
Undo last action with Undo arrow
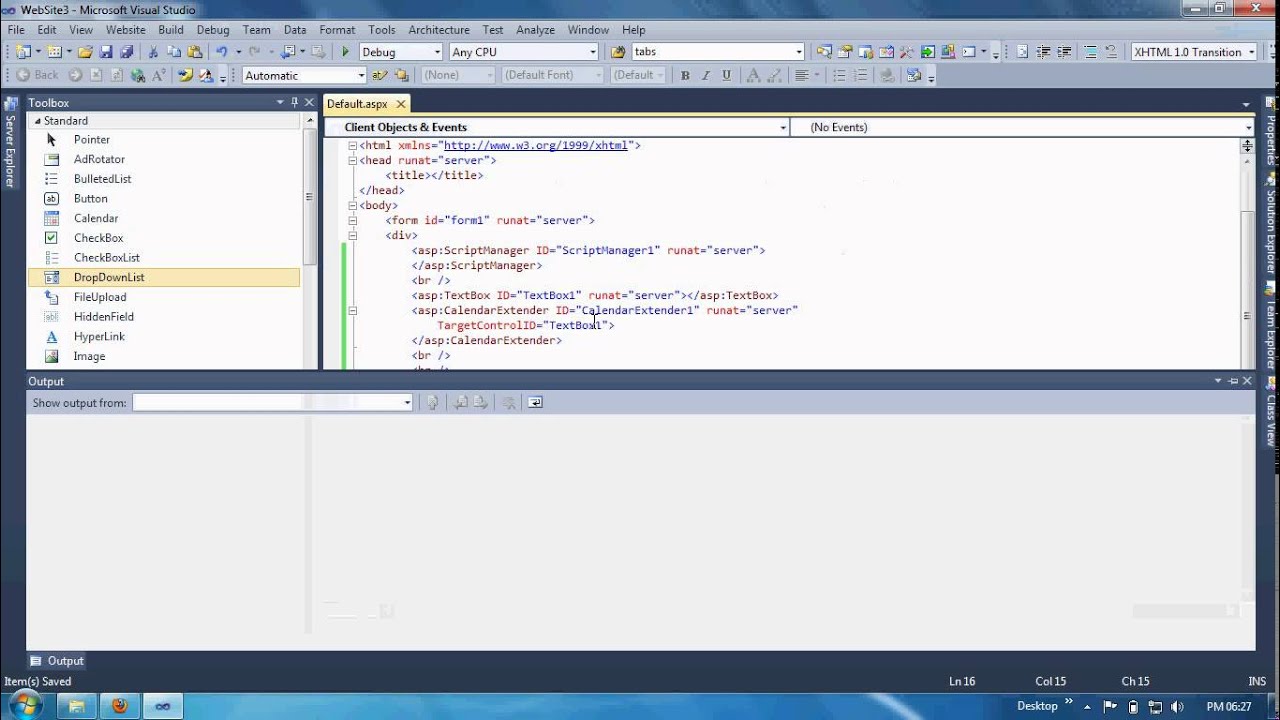click(x=221, y=52)
